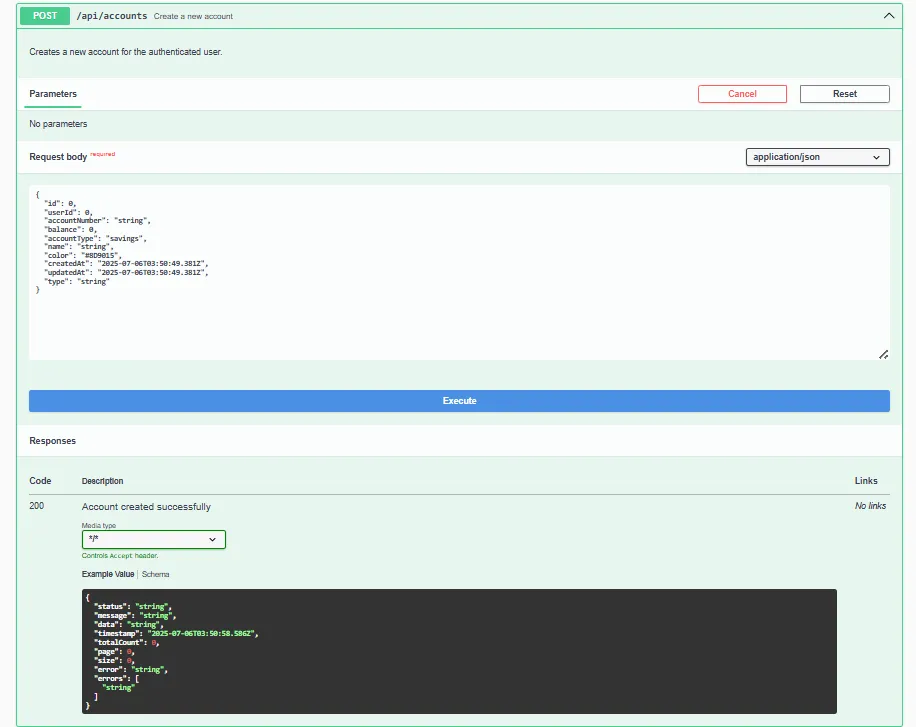Click the 'Create a new account' summary
Image resolution: width=916 pixels, height=727 pixels.
click(193, 16)
